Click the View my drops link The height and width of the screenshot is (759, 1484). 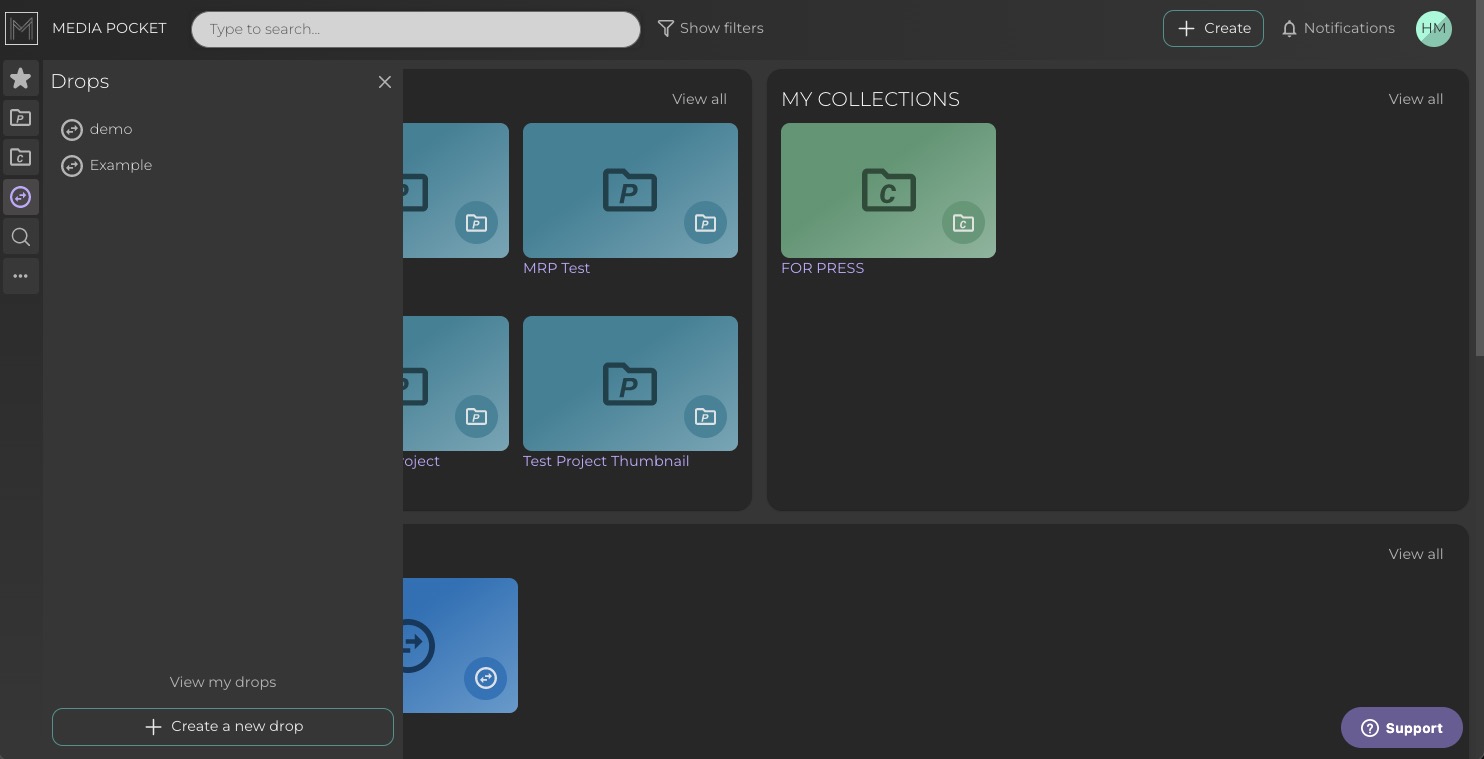pos(223,682)
